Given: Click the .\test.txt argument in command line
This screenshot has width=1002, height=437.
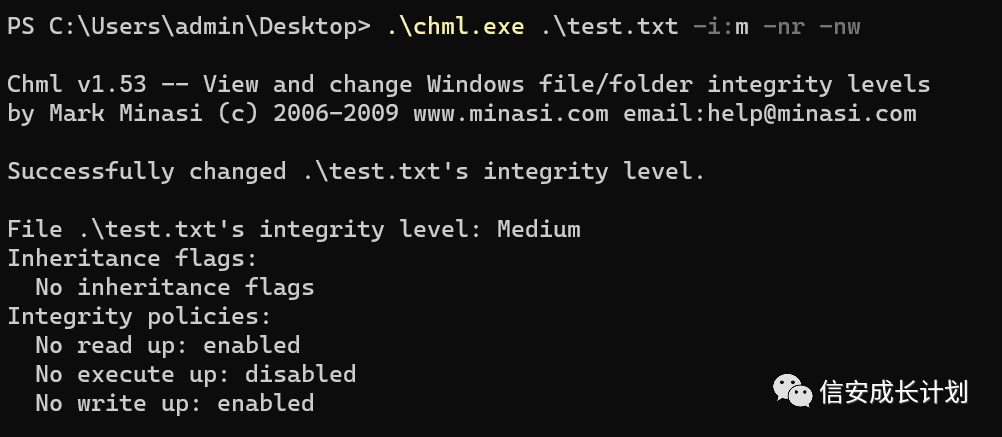Looking at the screenshot, I should pos(609,27).
